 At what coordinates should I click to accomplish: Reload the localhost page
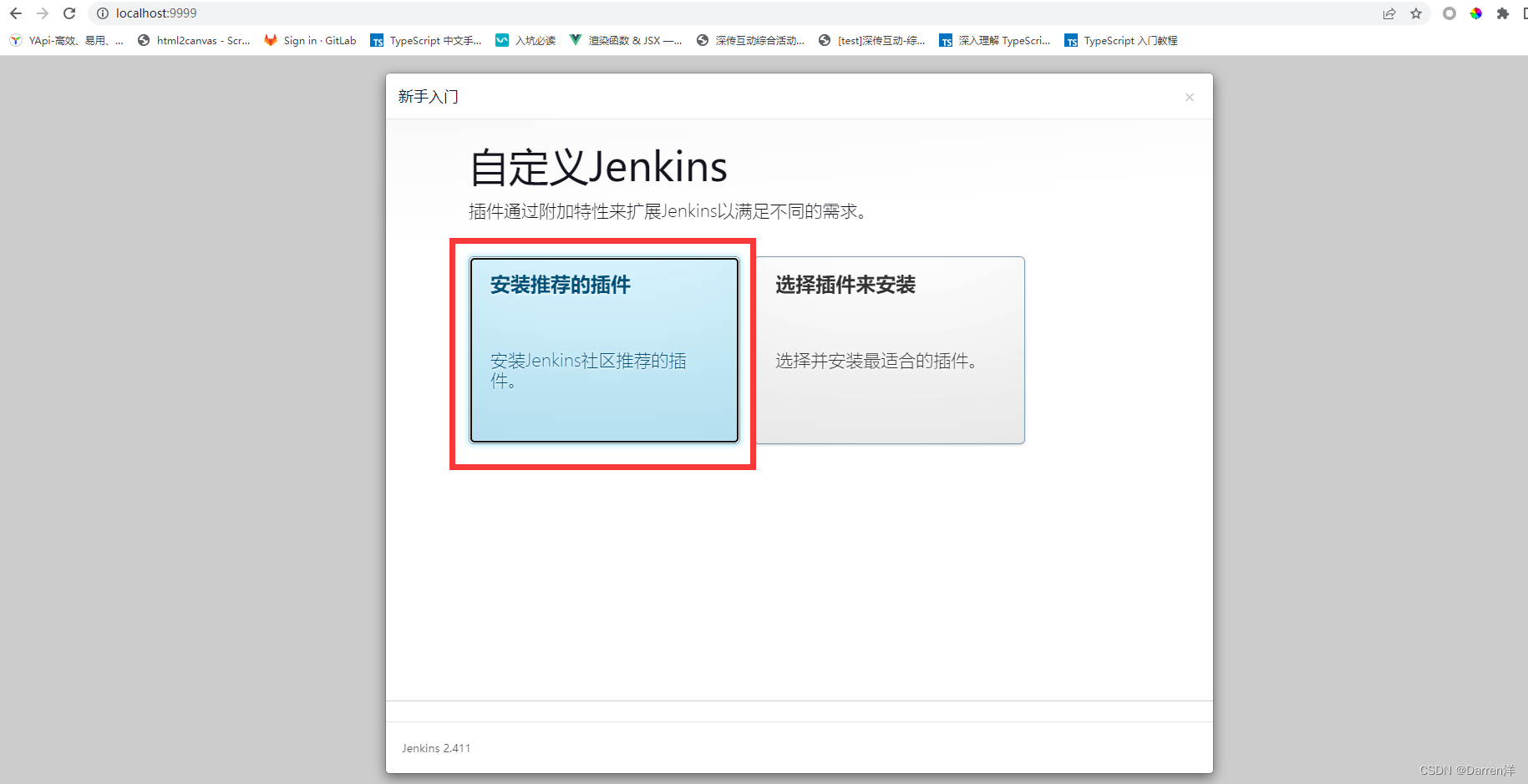69,13
